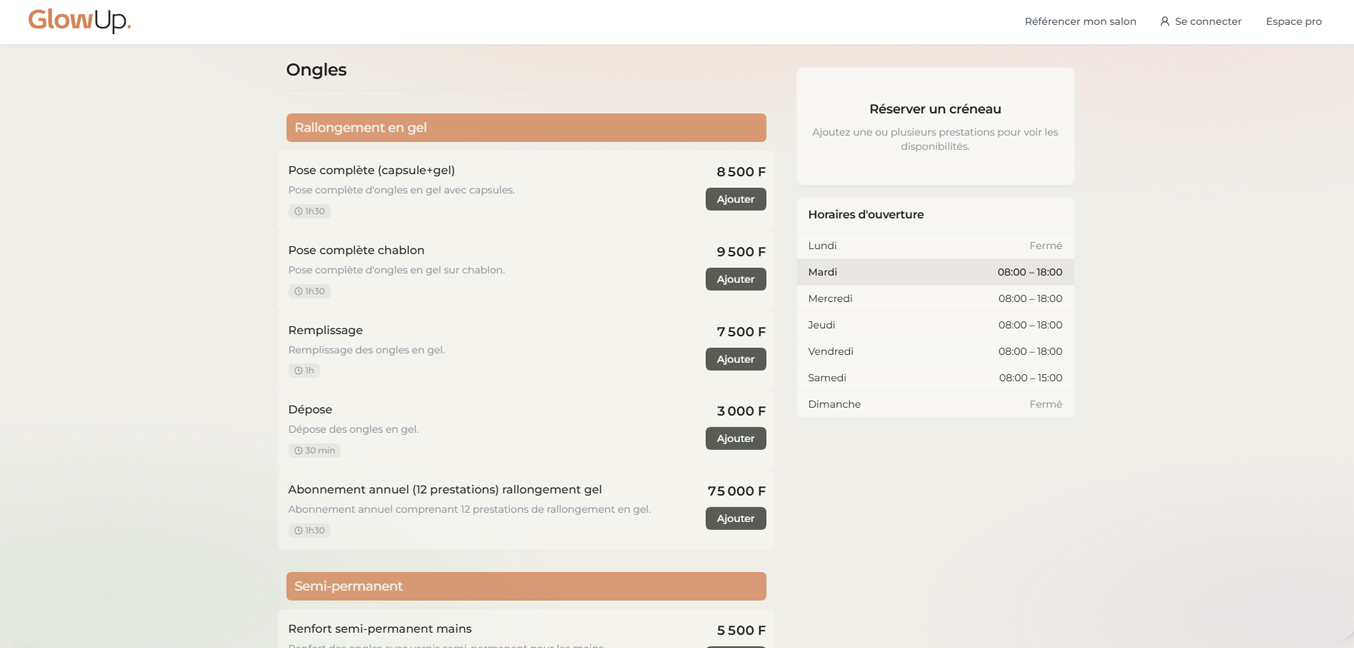Click the 30 min duration badge
Screen dimensions: 1354x648
315,451
